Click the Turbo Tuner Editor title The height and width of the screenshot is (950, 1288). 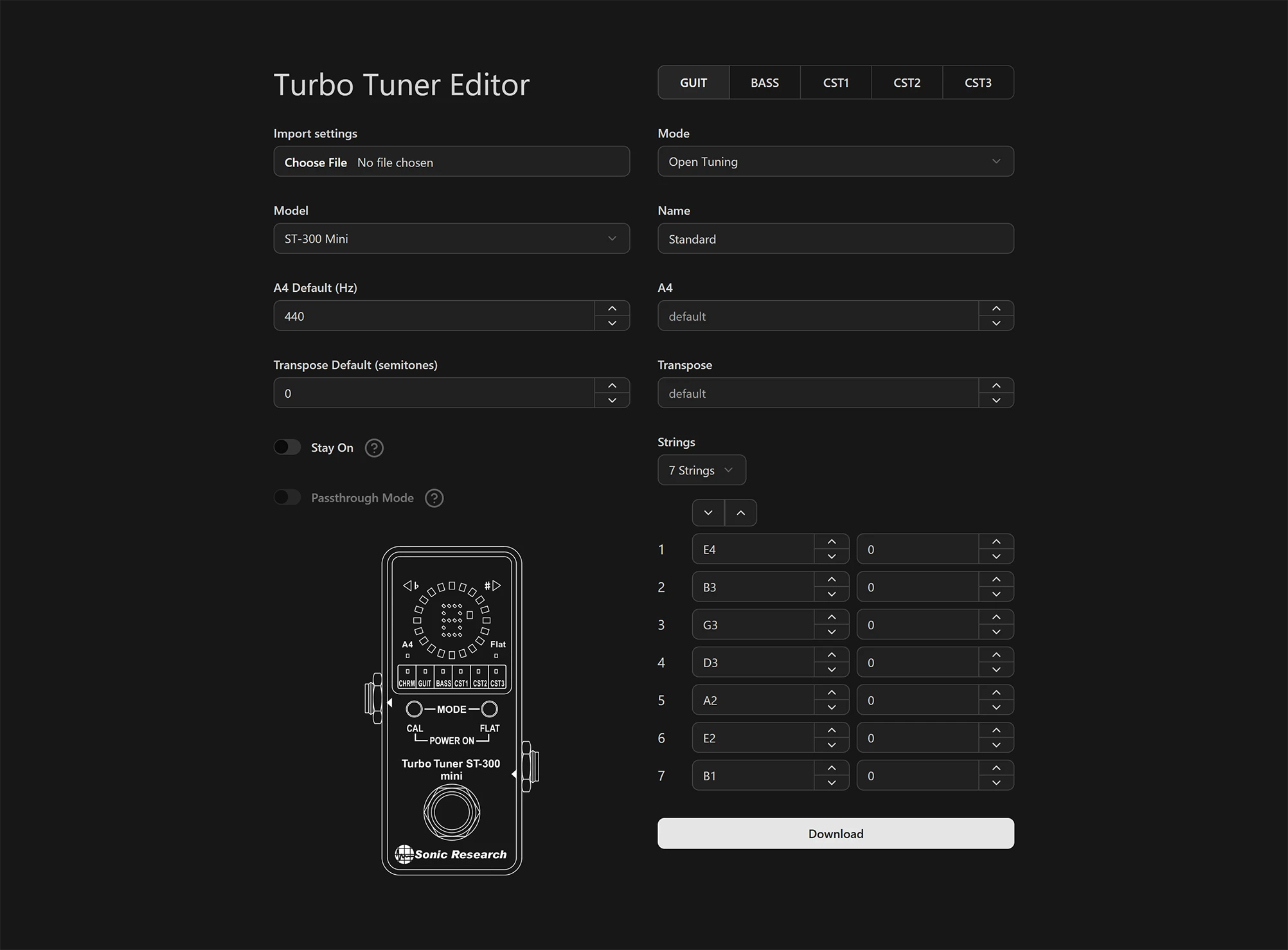point(402,84)
